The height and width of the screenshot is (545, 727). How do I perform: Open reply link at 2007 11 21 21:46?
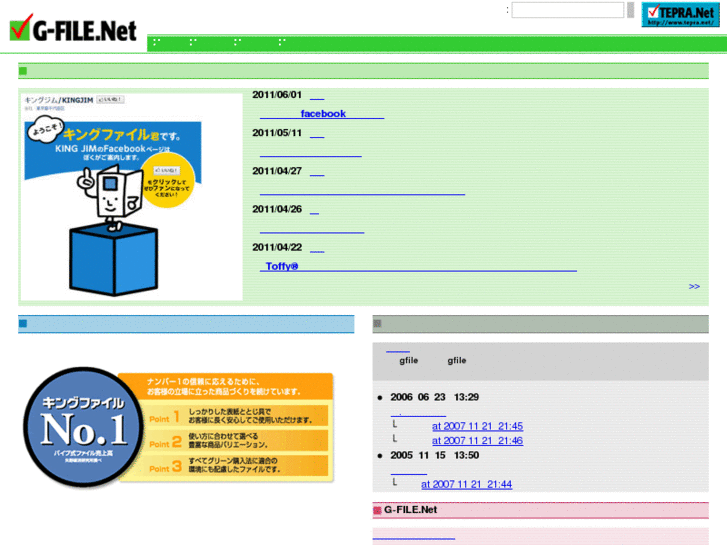tap(478, 441)
